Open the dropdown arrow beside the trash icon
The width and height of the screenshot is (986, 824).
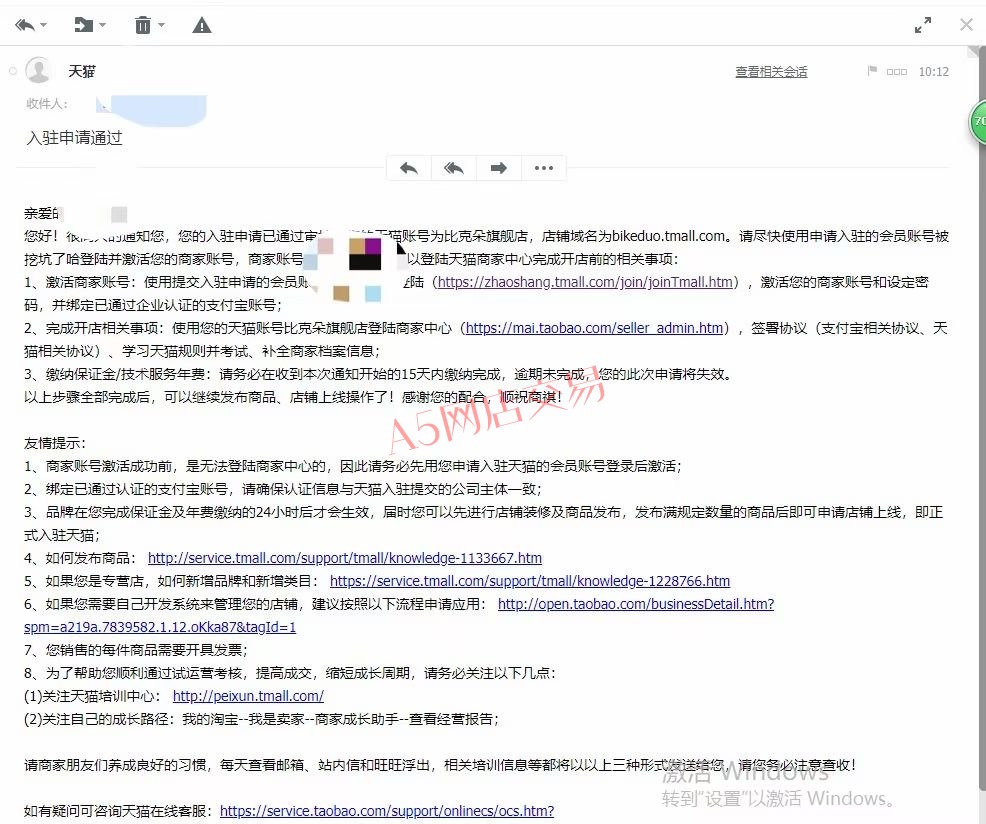(x=162, y=25)
